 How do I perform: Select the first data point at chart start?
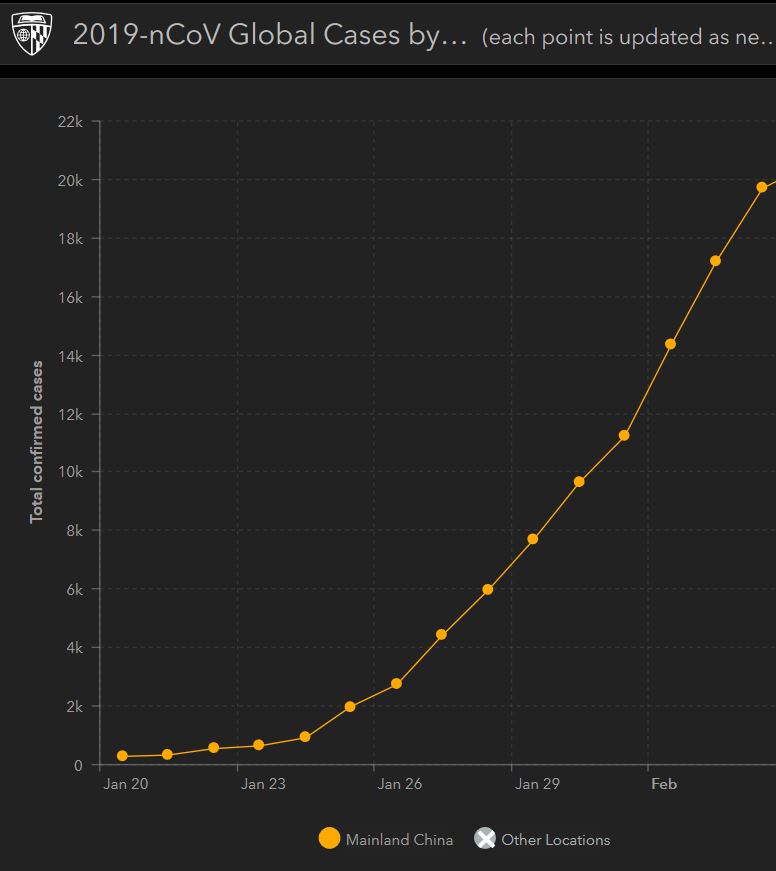122,756
